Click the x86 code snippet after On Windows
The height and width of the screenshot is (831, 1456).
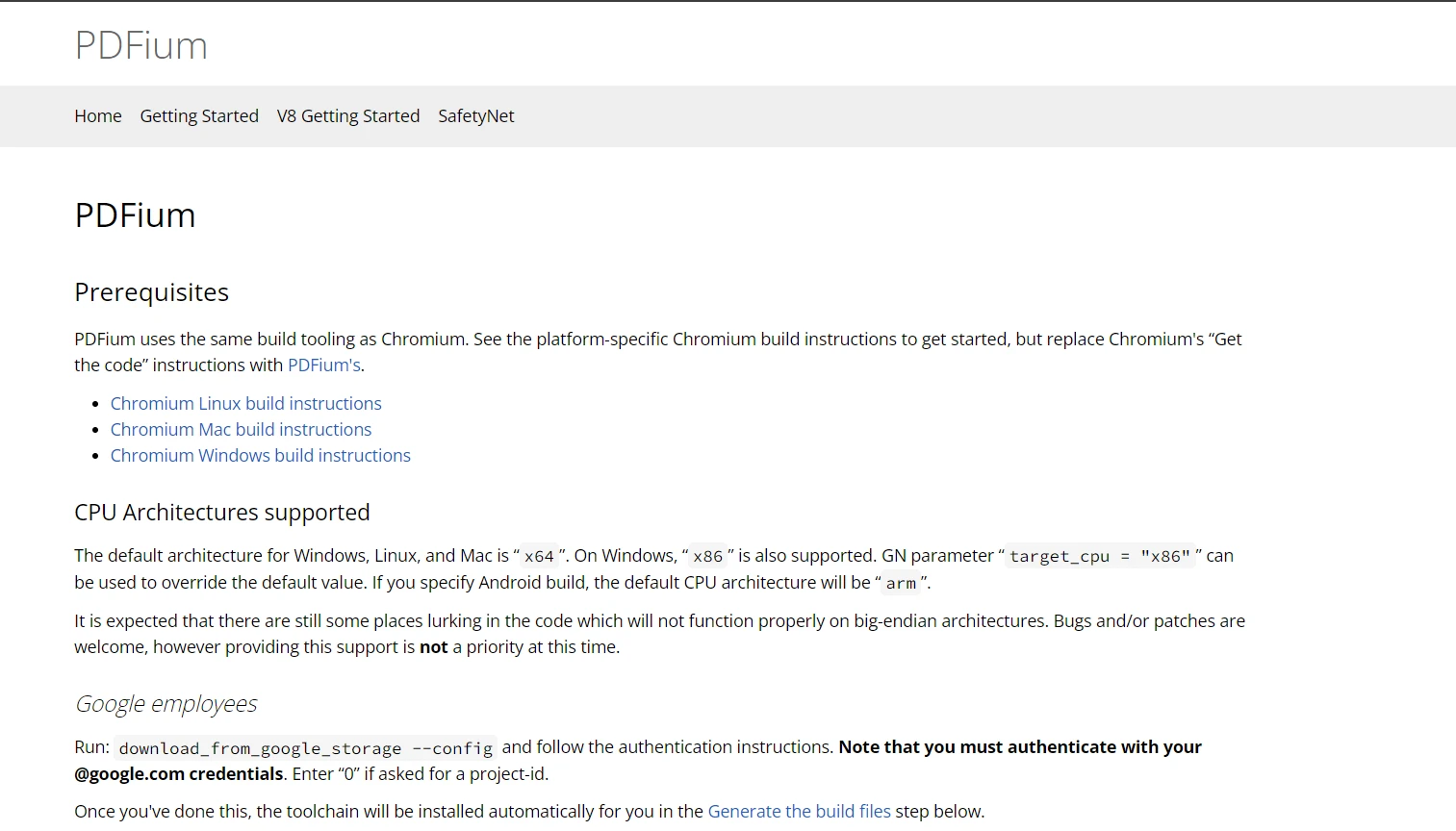(708, 556)
